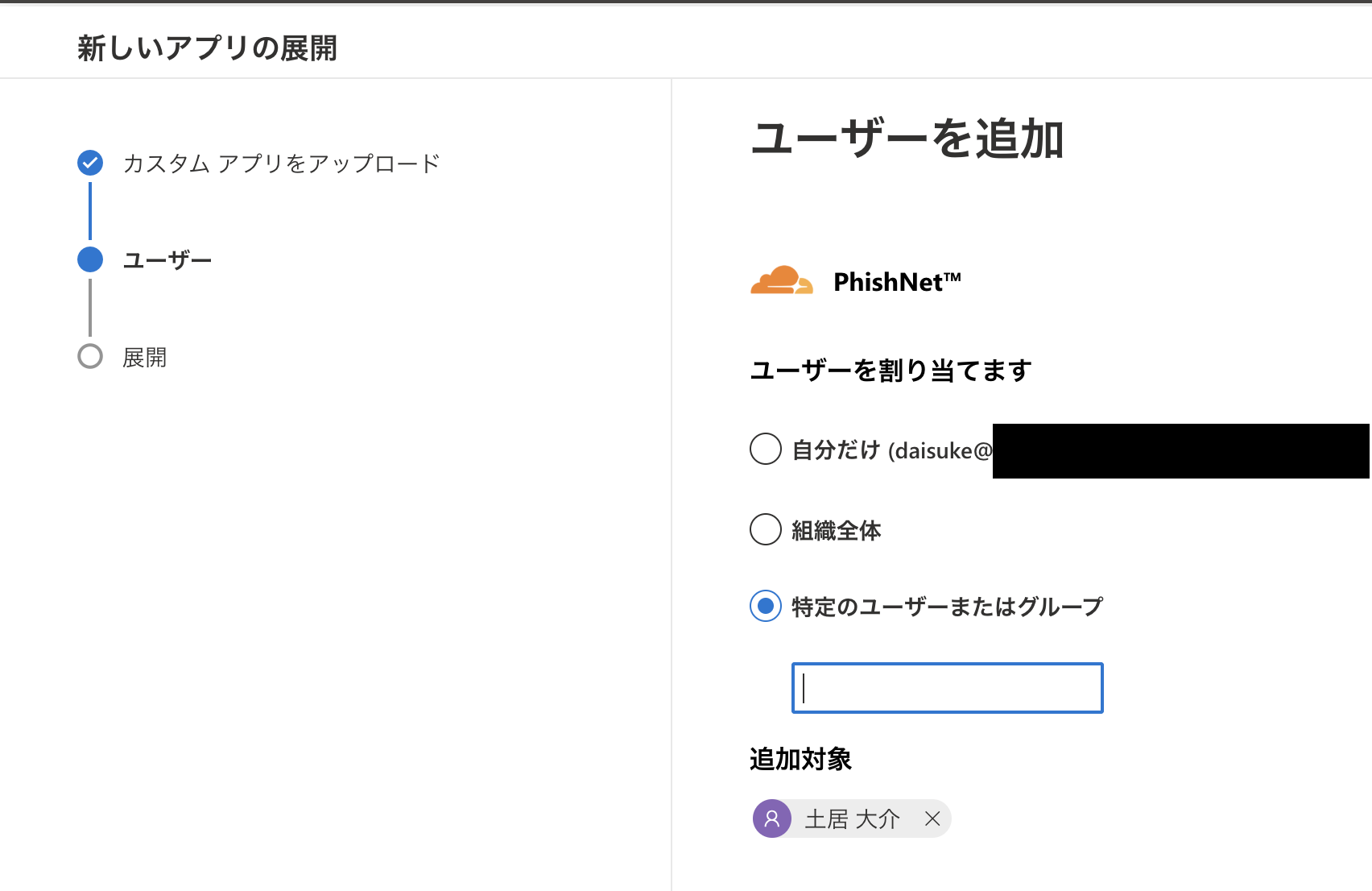Click the person silhouette icon in the user chip

click(x=772, y=818)
